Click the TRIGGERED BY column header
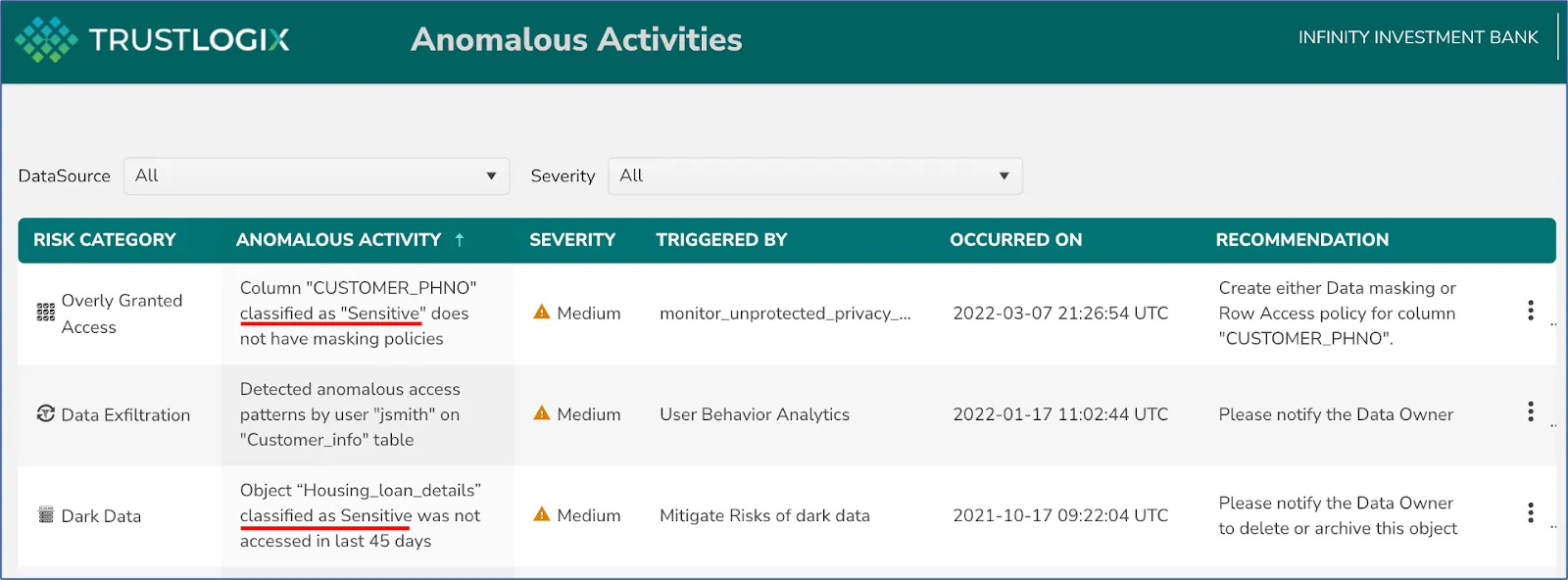 coord(721,239)
